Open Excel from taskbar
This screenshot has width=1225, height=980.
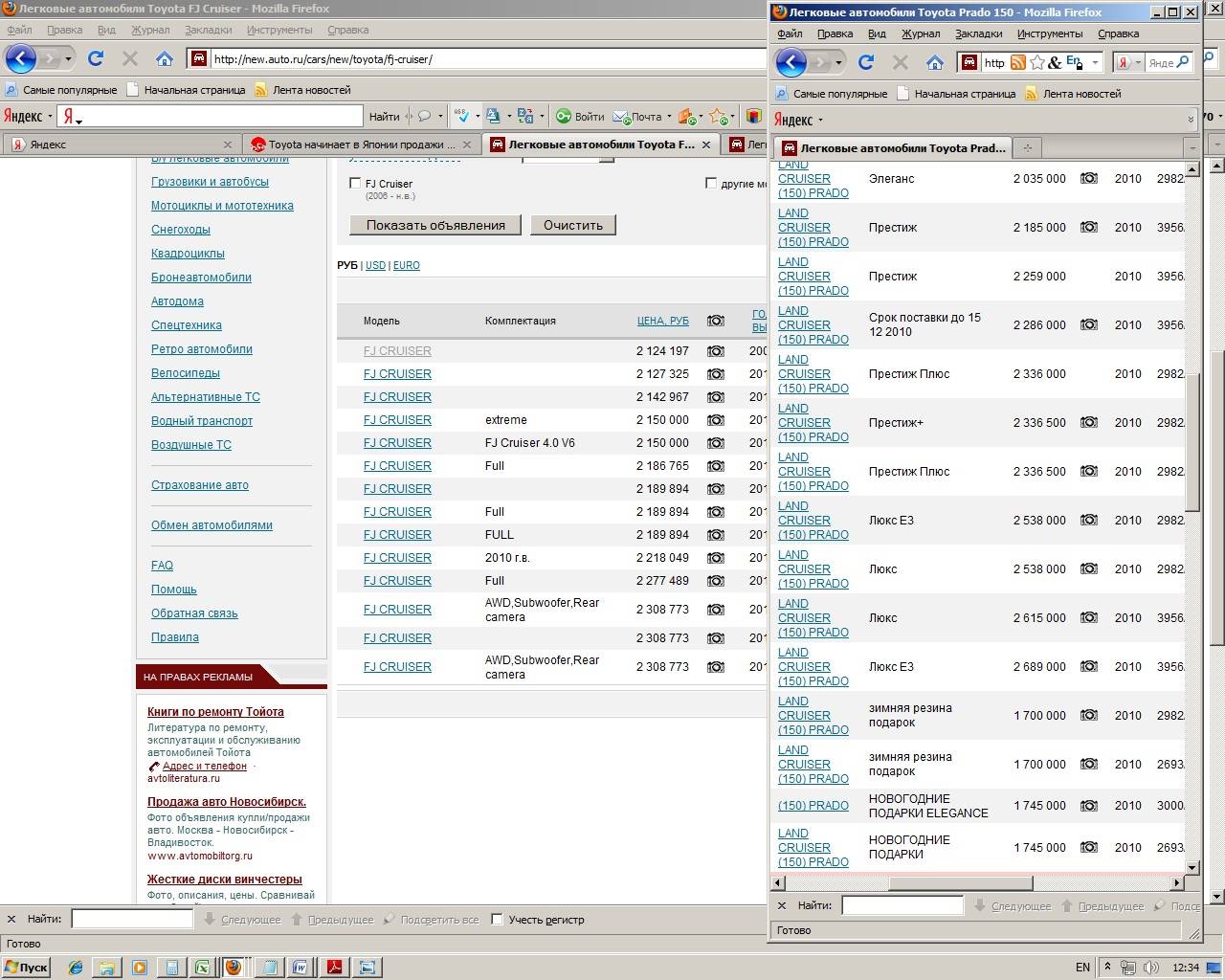pyautogui.click(x=203, y=968)
